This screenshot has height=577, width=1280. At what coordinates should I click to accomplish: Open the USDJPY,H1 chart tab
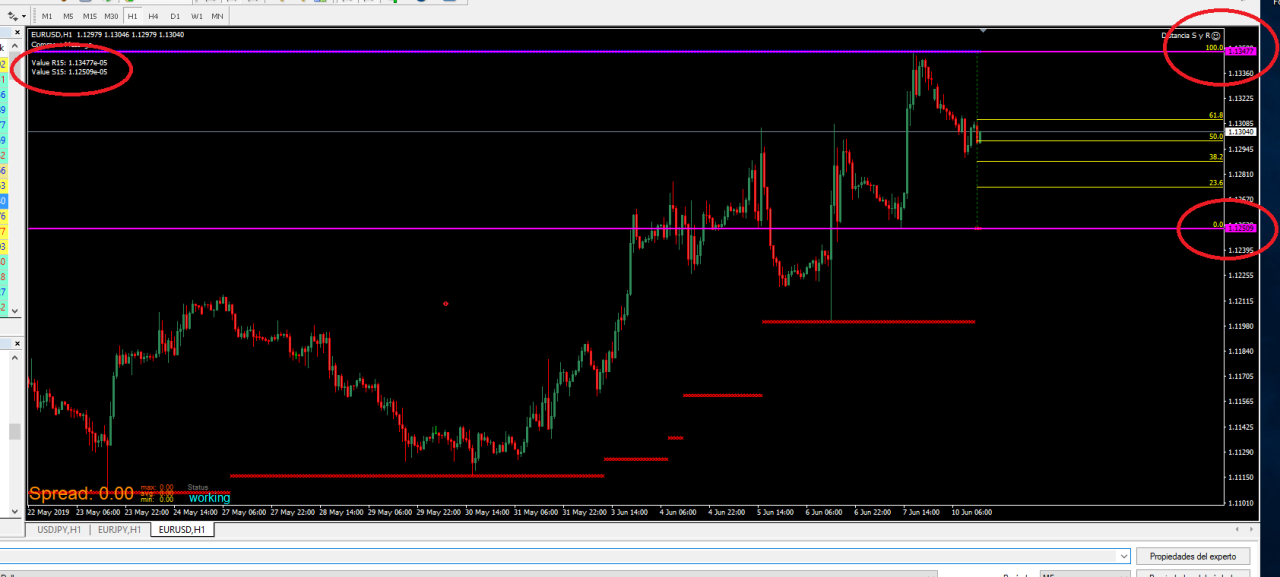(61, 529)
